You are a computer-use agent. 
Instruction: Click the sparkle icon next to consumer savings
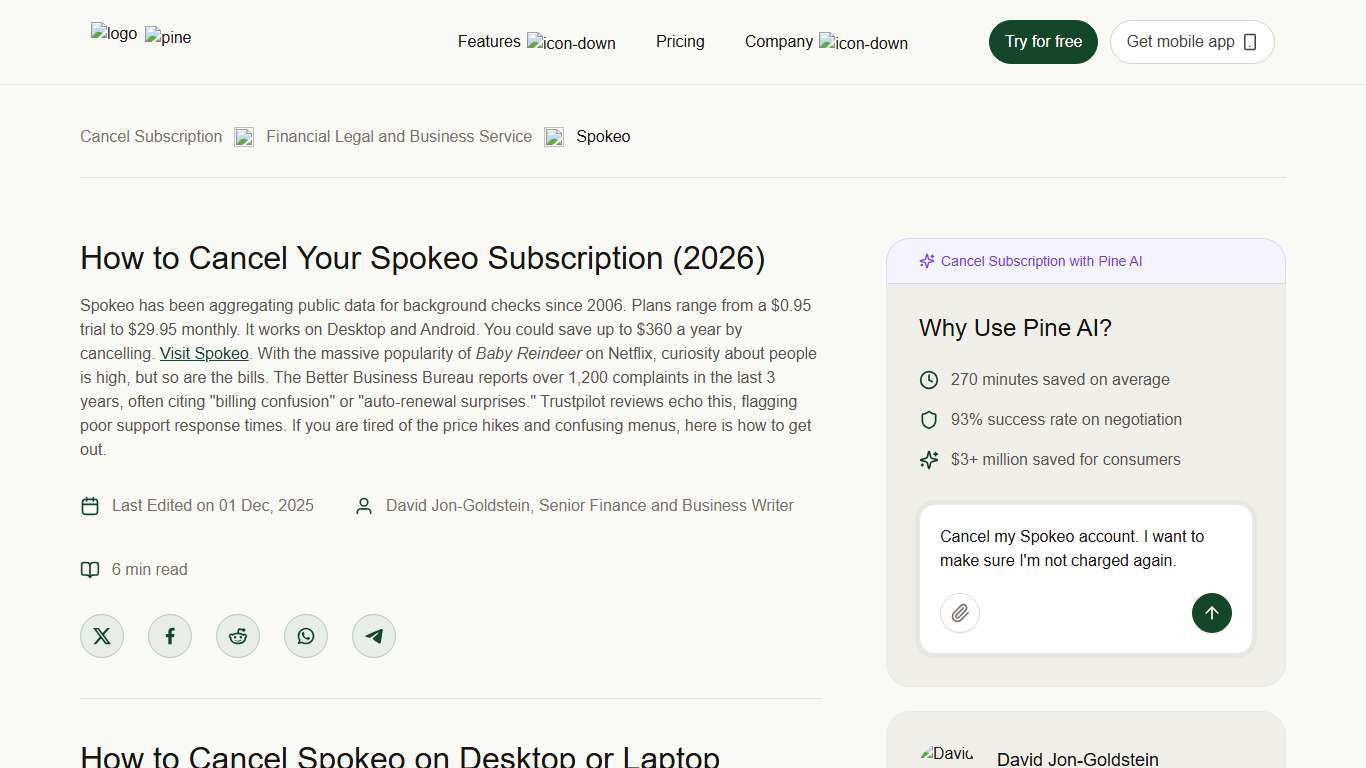[x=928, y=459]
